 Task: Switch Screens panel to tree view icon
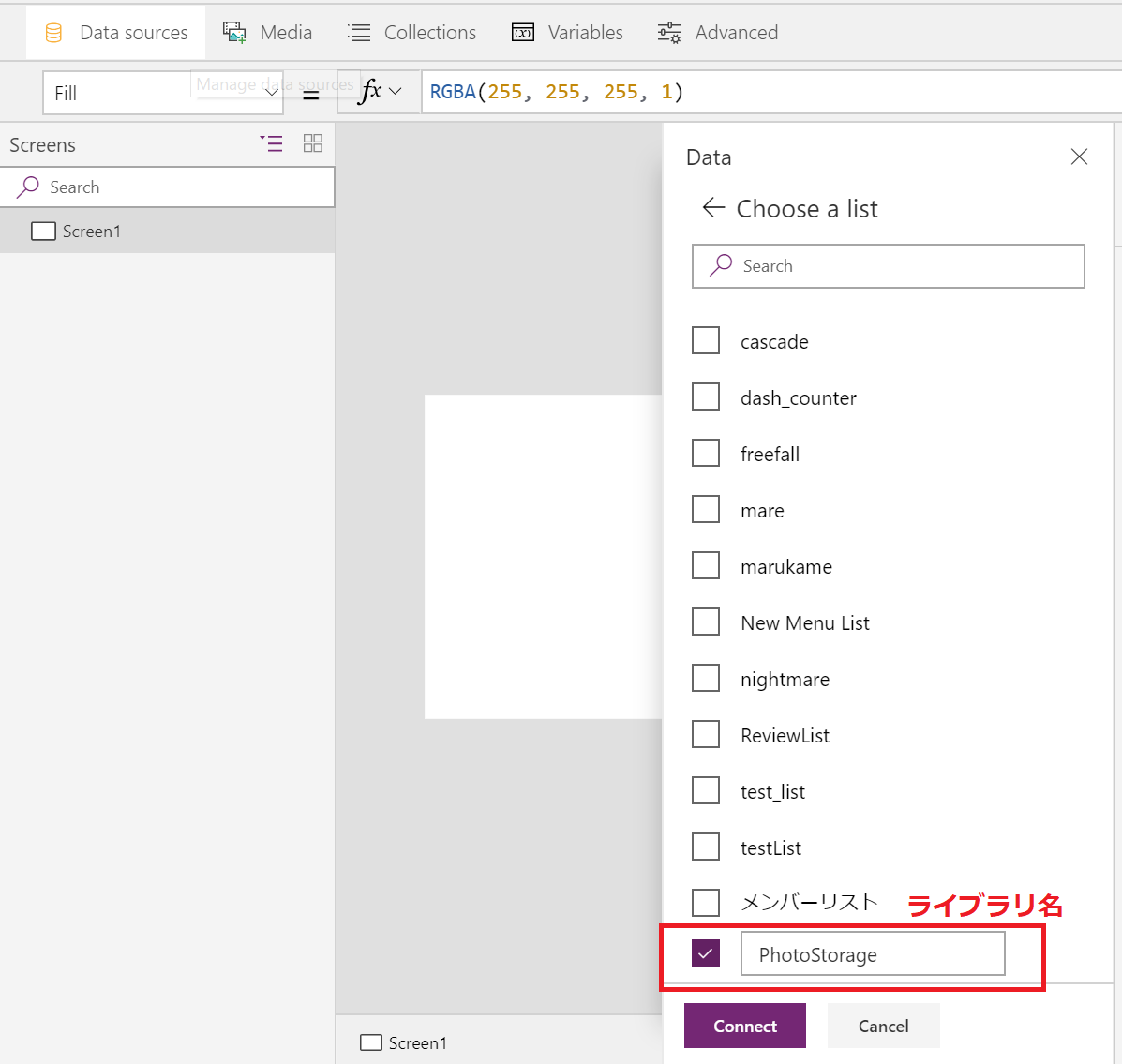(x=271, y=143)
